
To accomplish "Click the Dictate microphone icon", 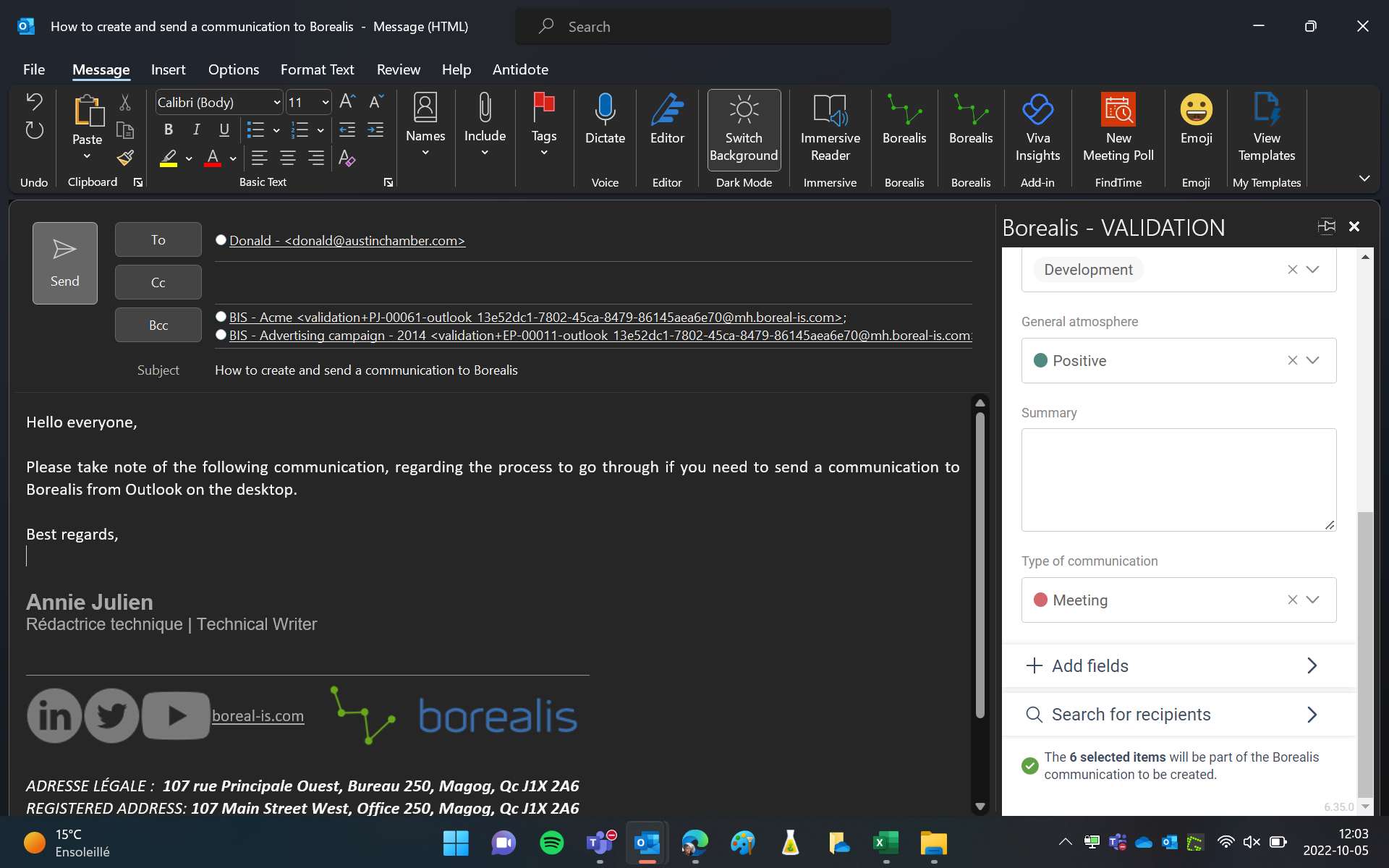I will pyautogui.click(x=605, y=111).
